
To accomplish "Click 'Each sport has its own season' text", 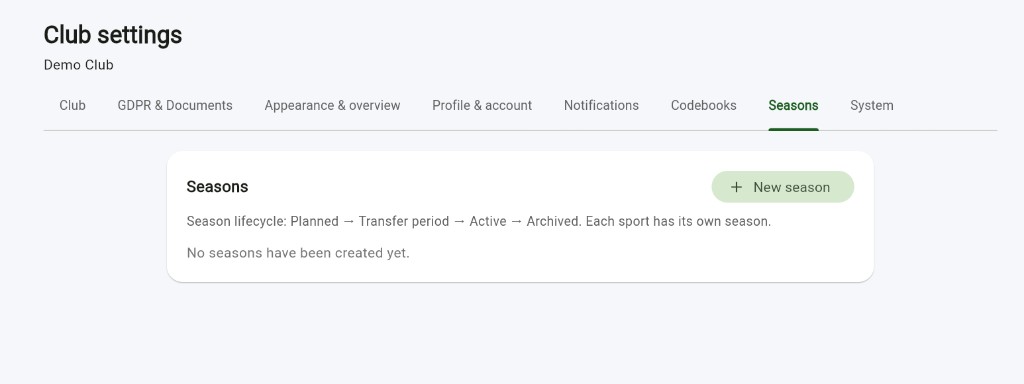I will point(679,221).
